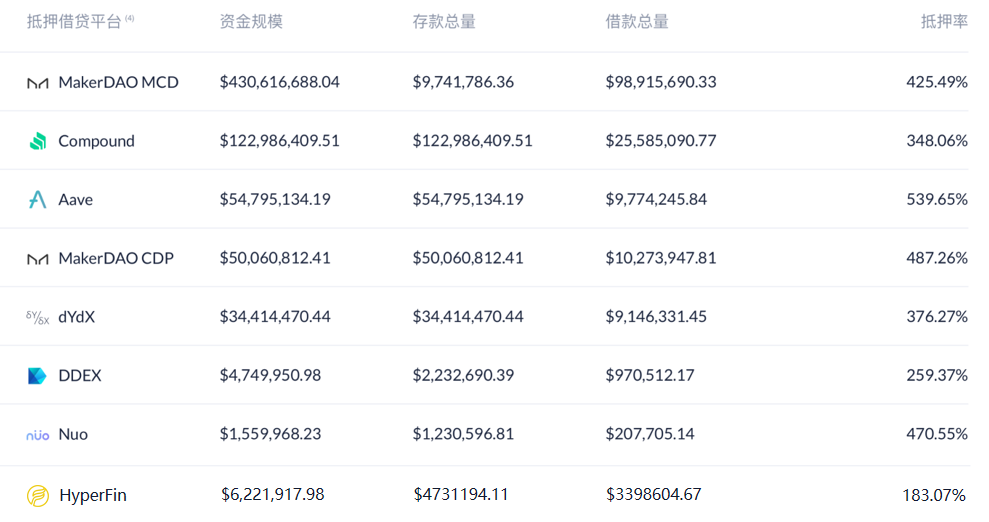Open the Compound platform link
989x522 pixels.
[97, 141]
